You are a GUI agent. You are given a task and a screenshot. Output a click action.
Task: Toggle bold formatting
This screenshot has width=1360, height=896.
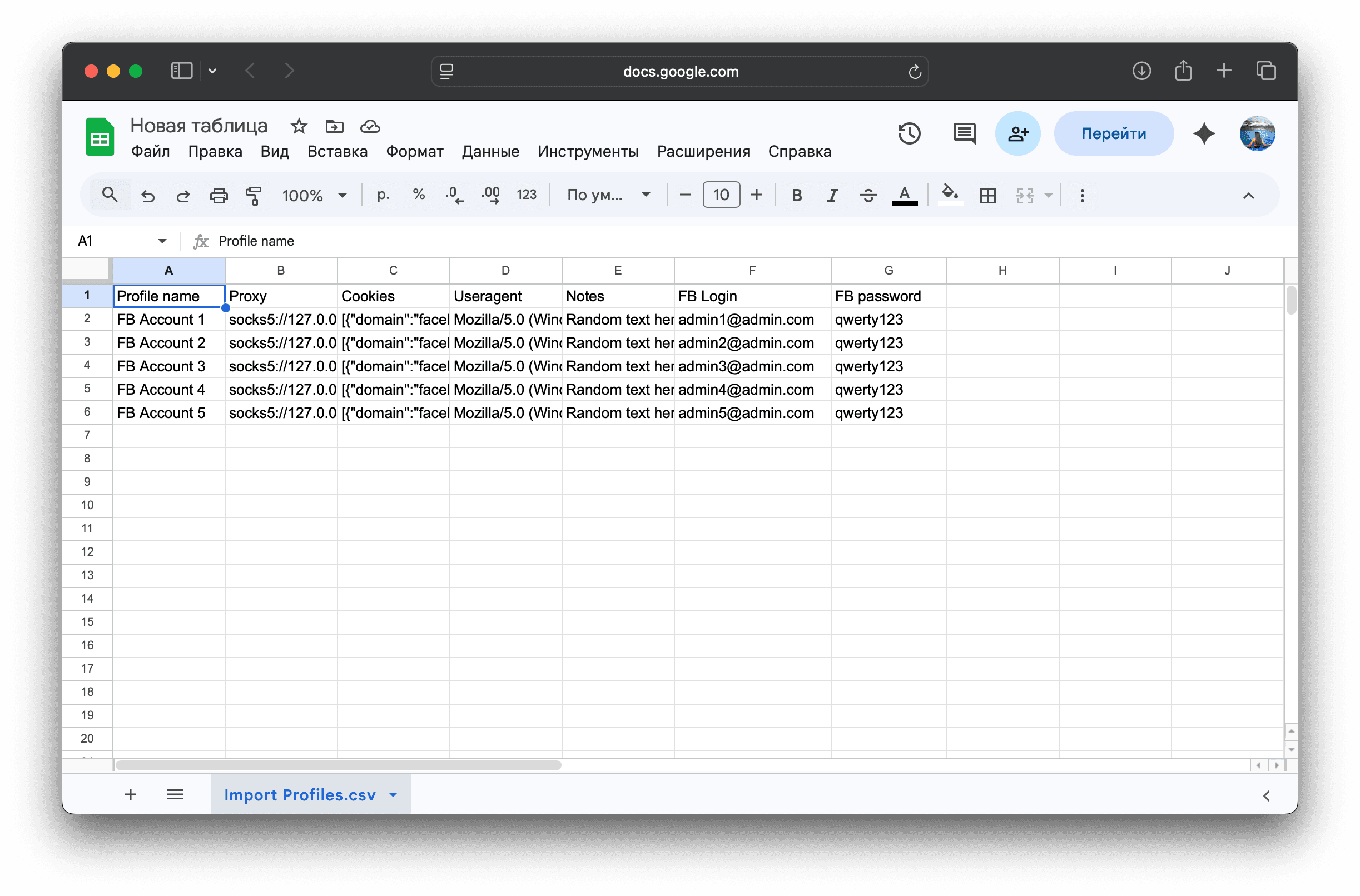tap(796, 196)
